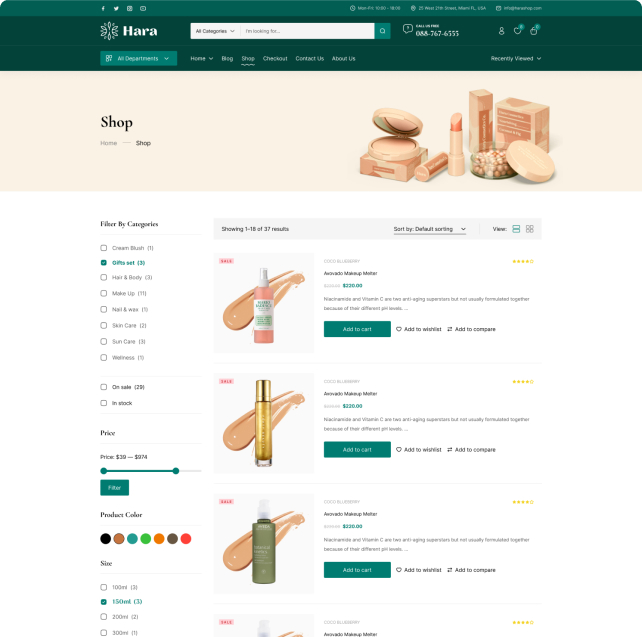Expand the Home menu dropdown
This screenshot has height=637, width=642.
click(x=201, y=59)
